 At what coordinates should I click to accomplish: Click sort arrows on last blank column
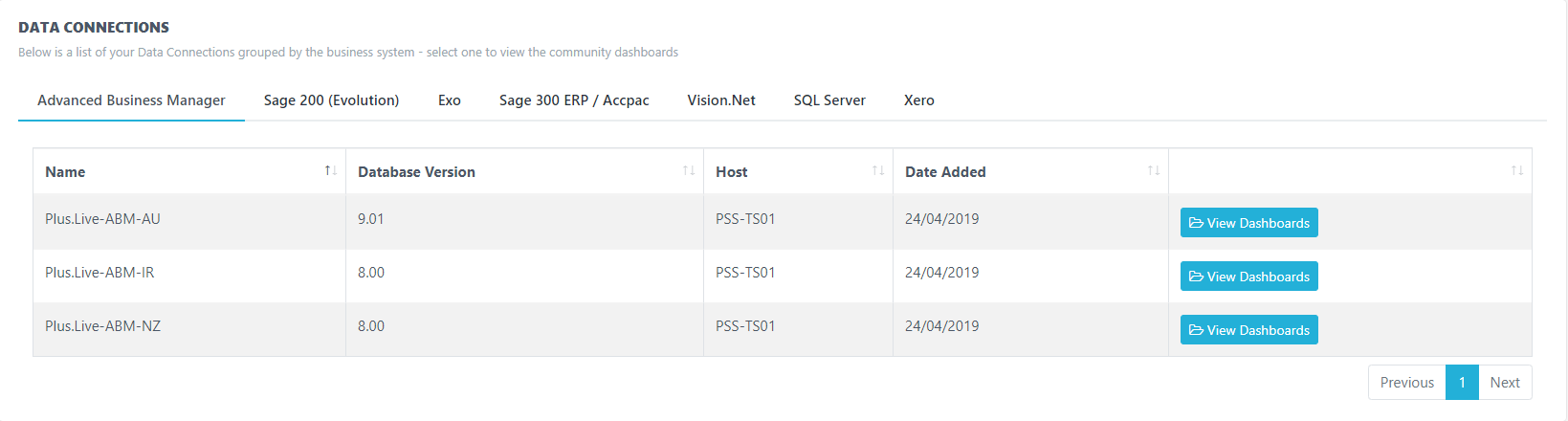pos(1516,170)
